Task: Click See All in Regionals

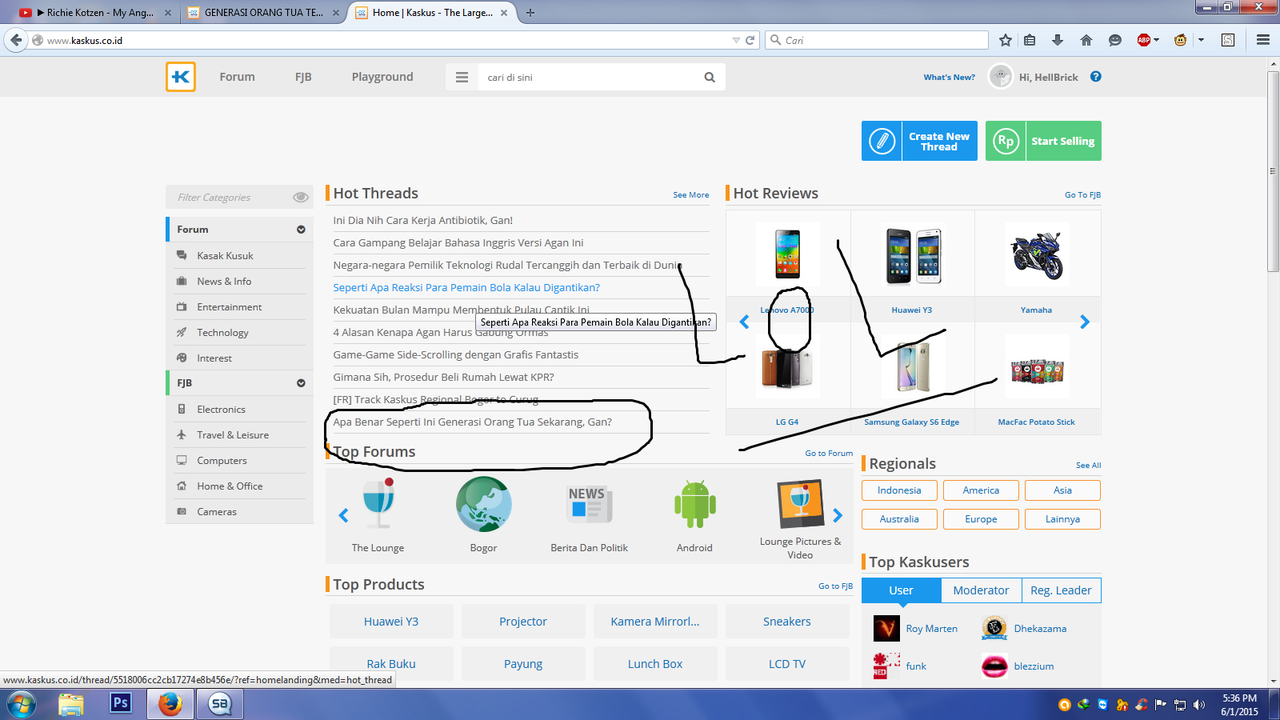Action: pyautogui.click(x=1088, y=465)
